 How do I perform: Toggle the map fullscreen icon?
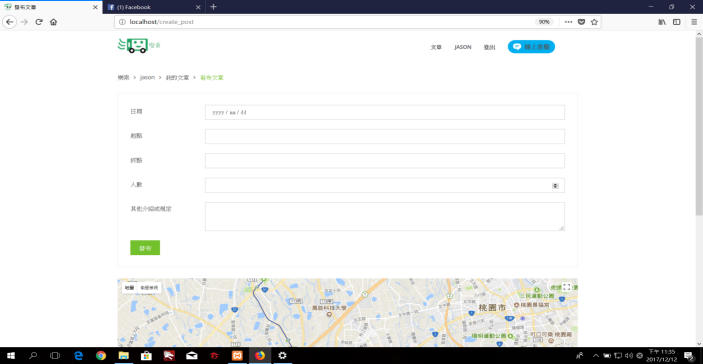pyautogui.click(x=566, y=287)
